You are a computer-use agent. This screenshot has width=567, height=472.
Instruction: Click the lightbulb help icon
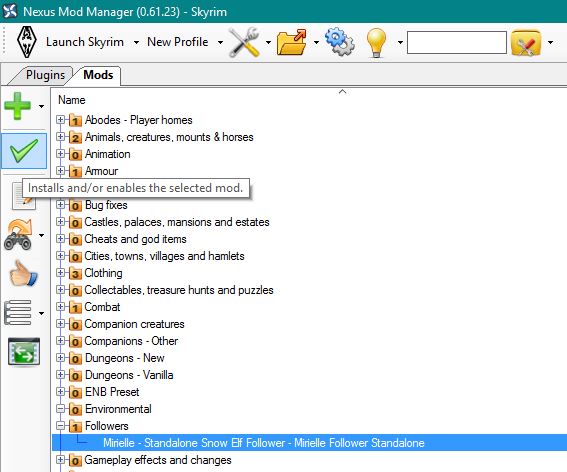(376, 43)
